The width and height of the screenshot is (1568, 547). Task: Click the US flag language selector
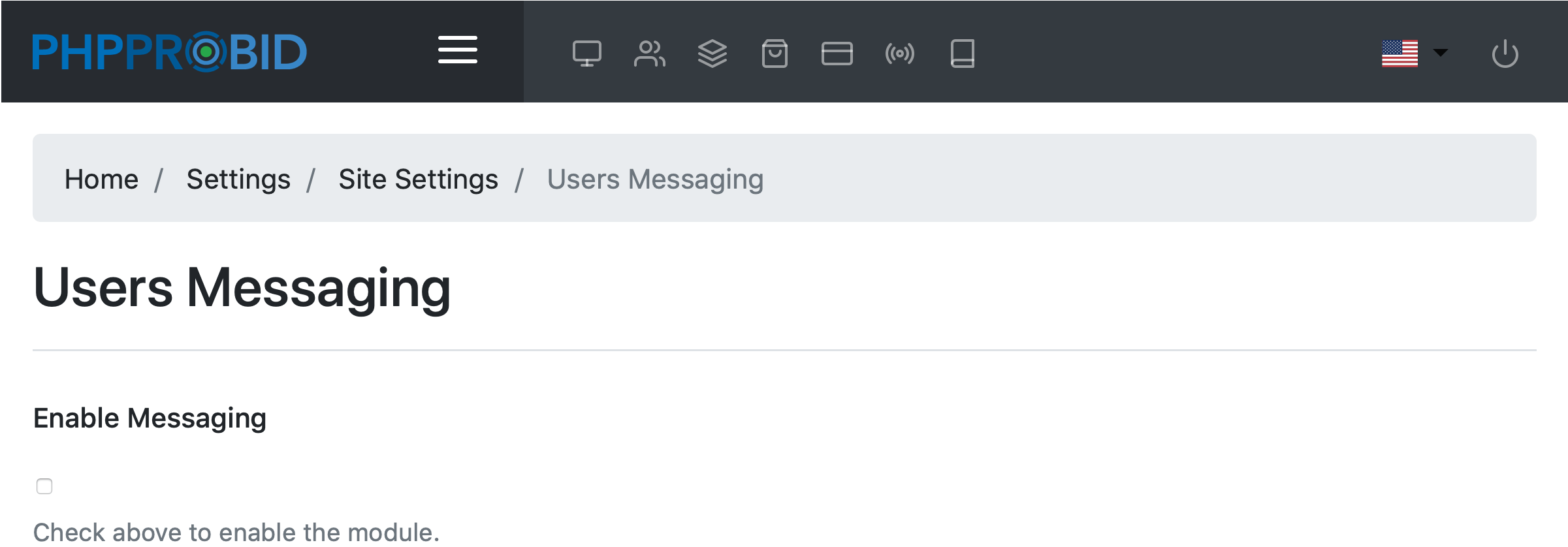(x=1400, y=54)
